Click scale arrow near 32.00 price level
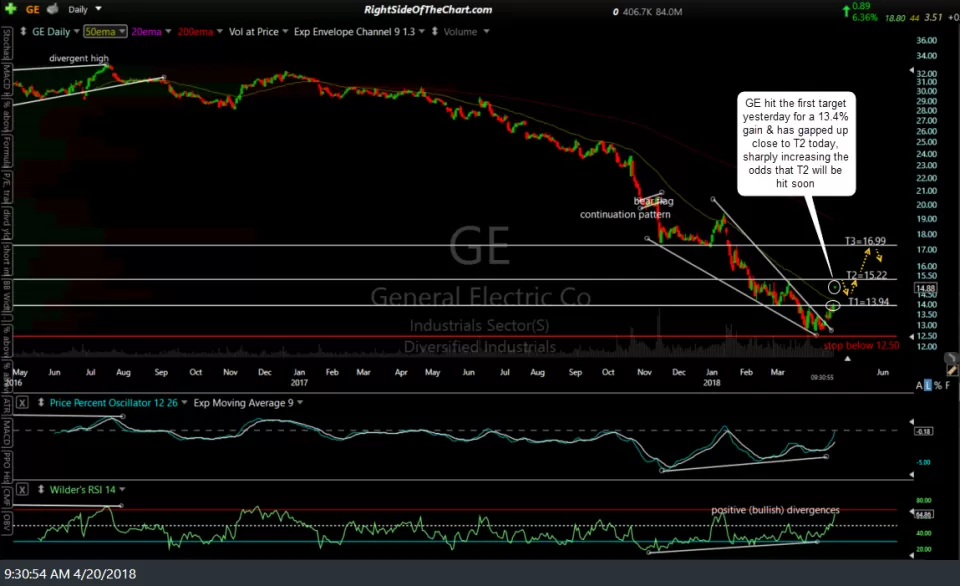The image size is (960, 586). pyautogui.click(x=912, y=70)
